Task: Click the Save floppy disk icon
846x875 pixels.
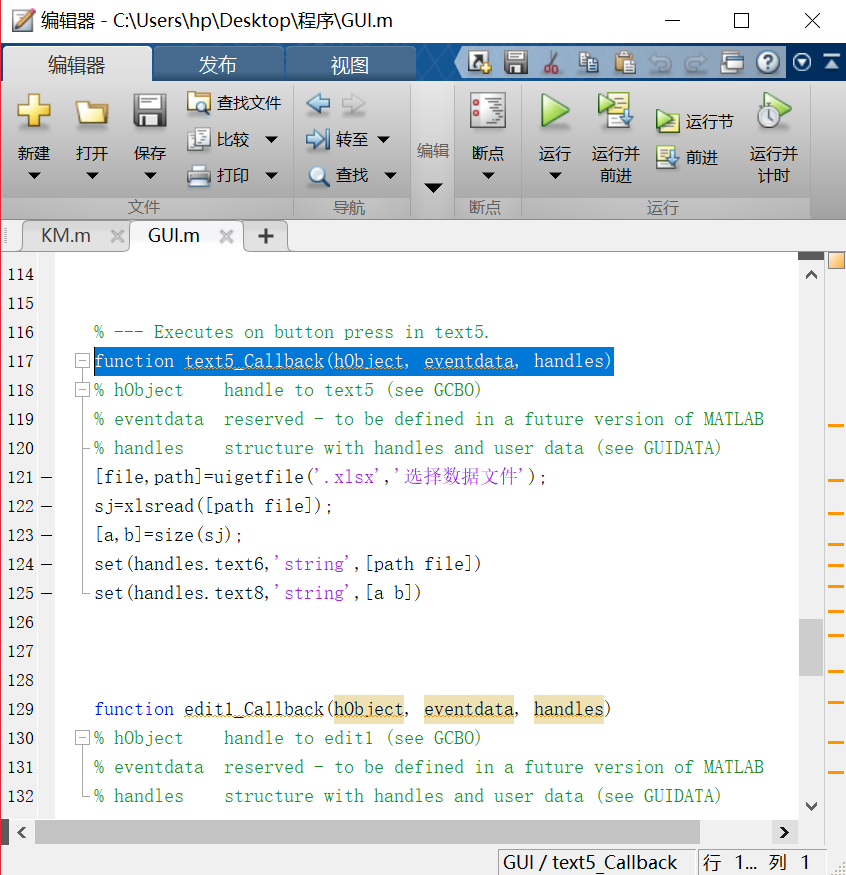Action: click(150, 110)
